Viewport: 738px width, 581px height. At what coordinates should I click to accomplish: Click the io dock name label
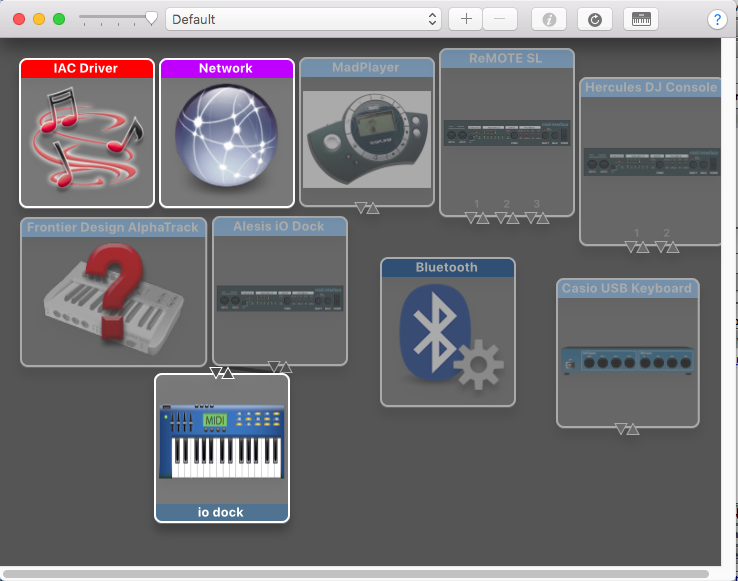point(220,512)
